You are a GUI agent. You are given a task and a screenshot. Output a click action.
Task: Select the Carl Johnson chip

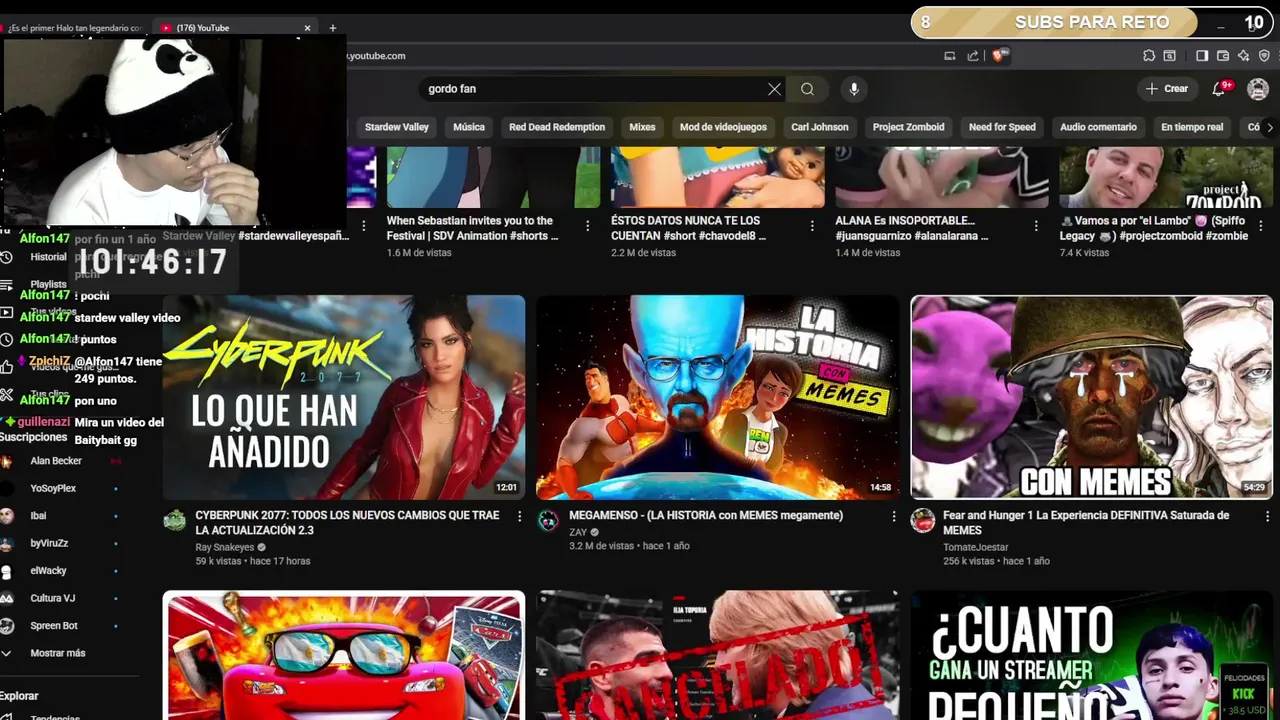[819, 127]
